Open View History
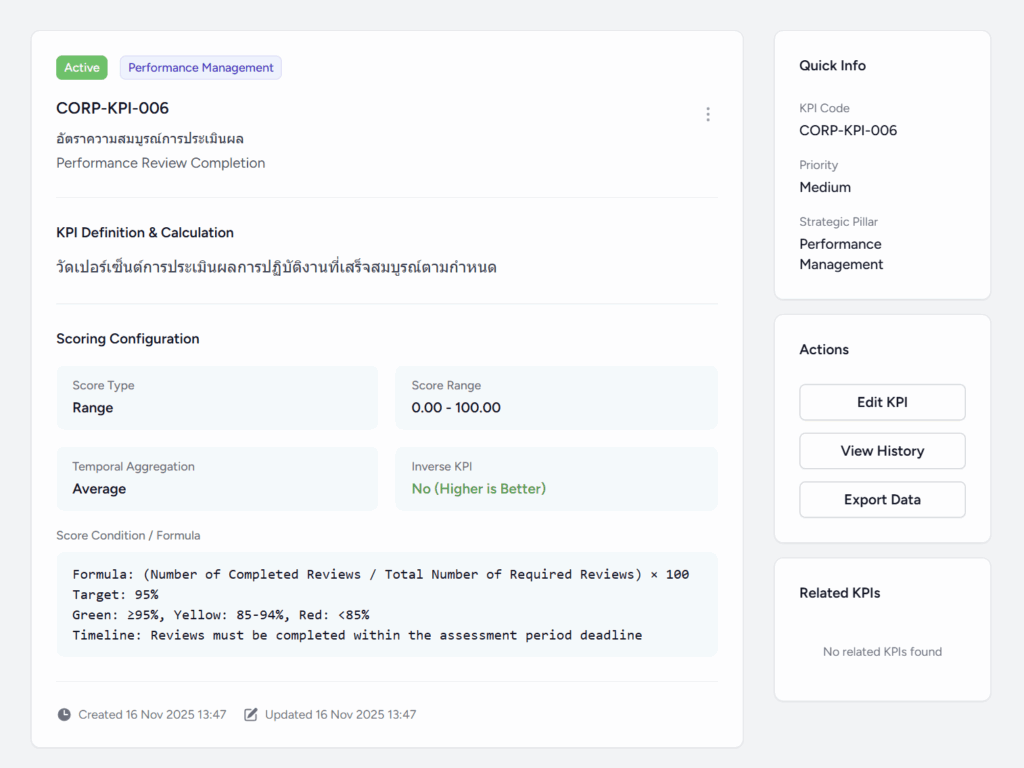This screenshot has height=768, width=1024. point(881,451)
